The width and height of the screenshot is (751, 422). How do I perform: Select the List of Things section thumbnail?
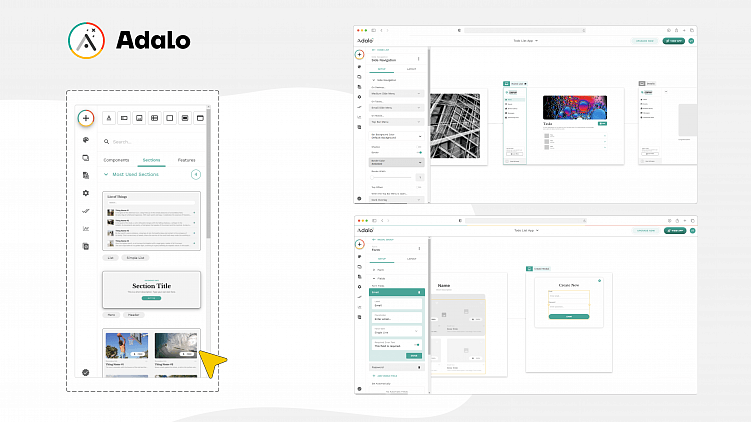151,221
